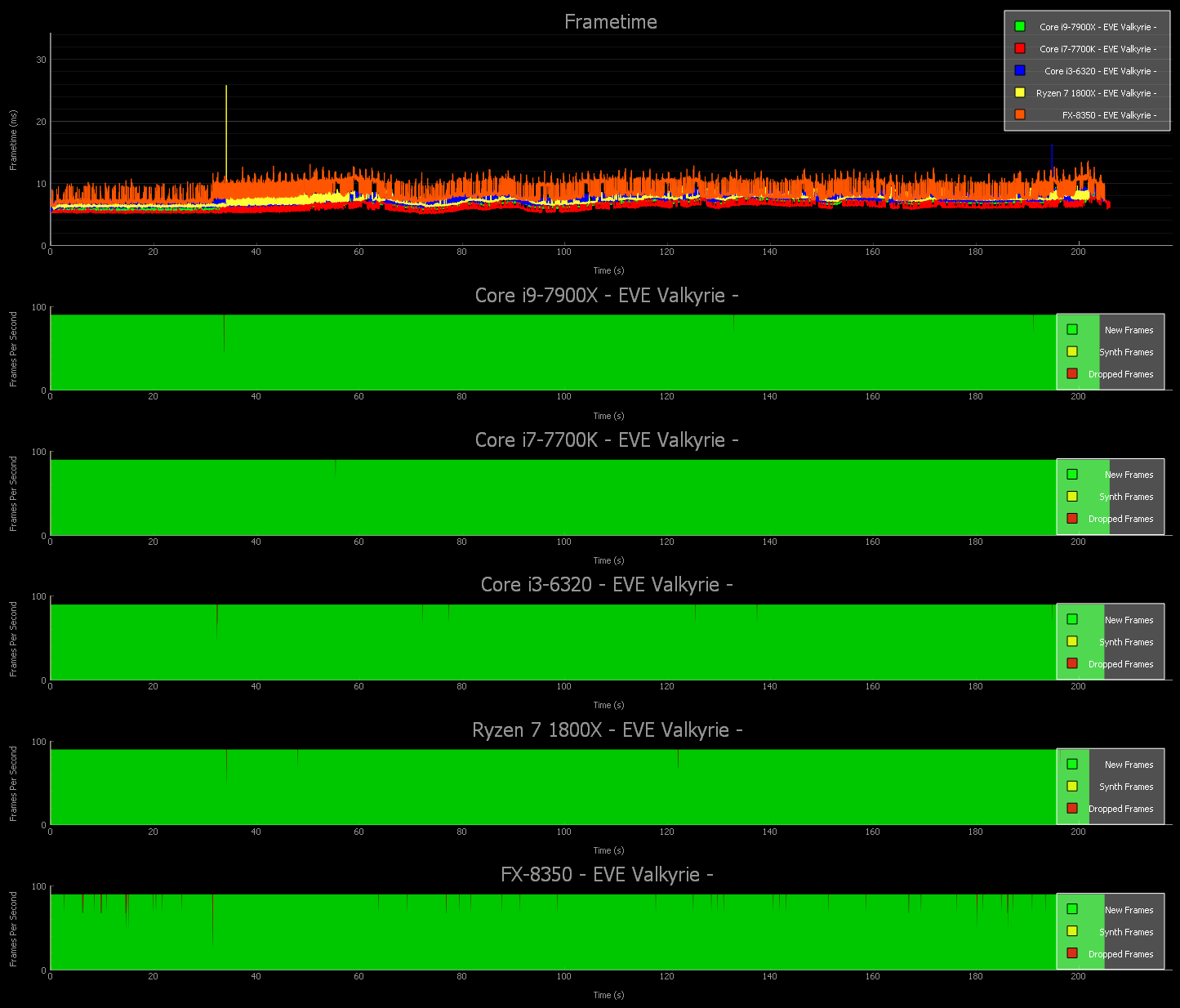Select 'Dropped Frames' label in Core i9-7900X legend
This screenshot has height=1008, width=1180.
[1121, 374]
